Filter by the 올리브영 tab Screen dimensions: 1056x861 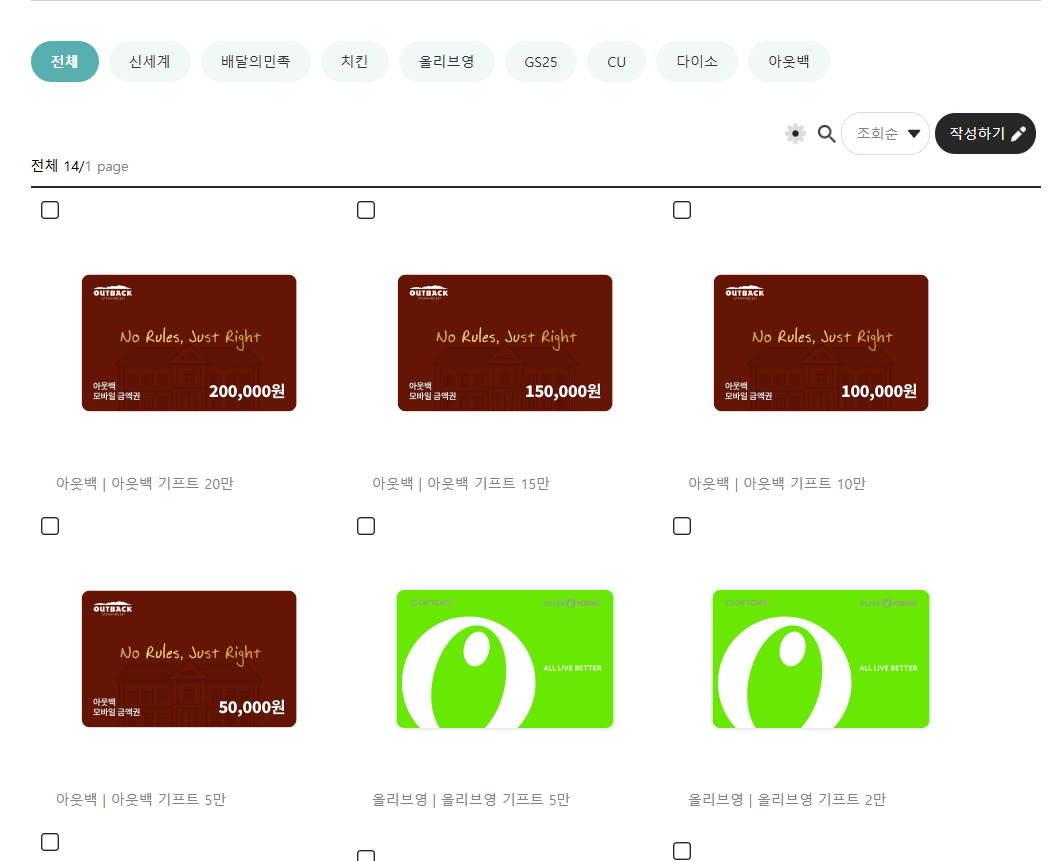447,61
